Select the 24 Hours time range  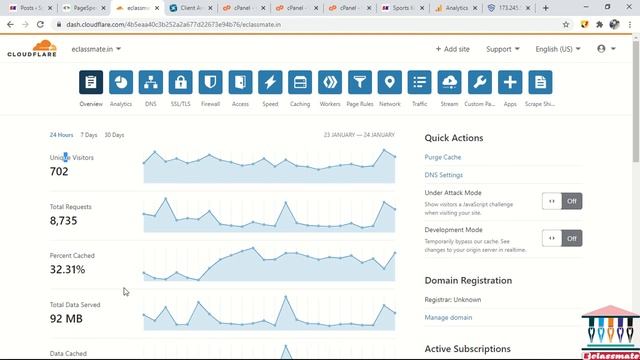pos(62,135)
